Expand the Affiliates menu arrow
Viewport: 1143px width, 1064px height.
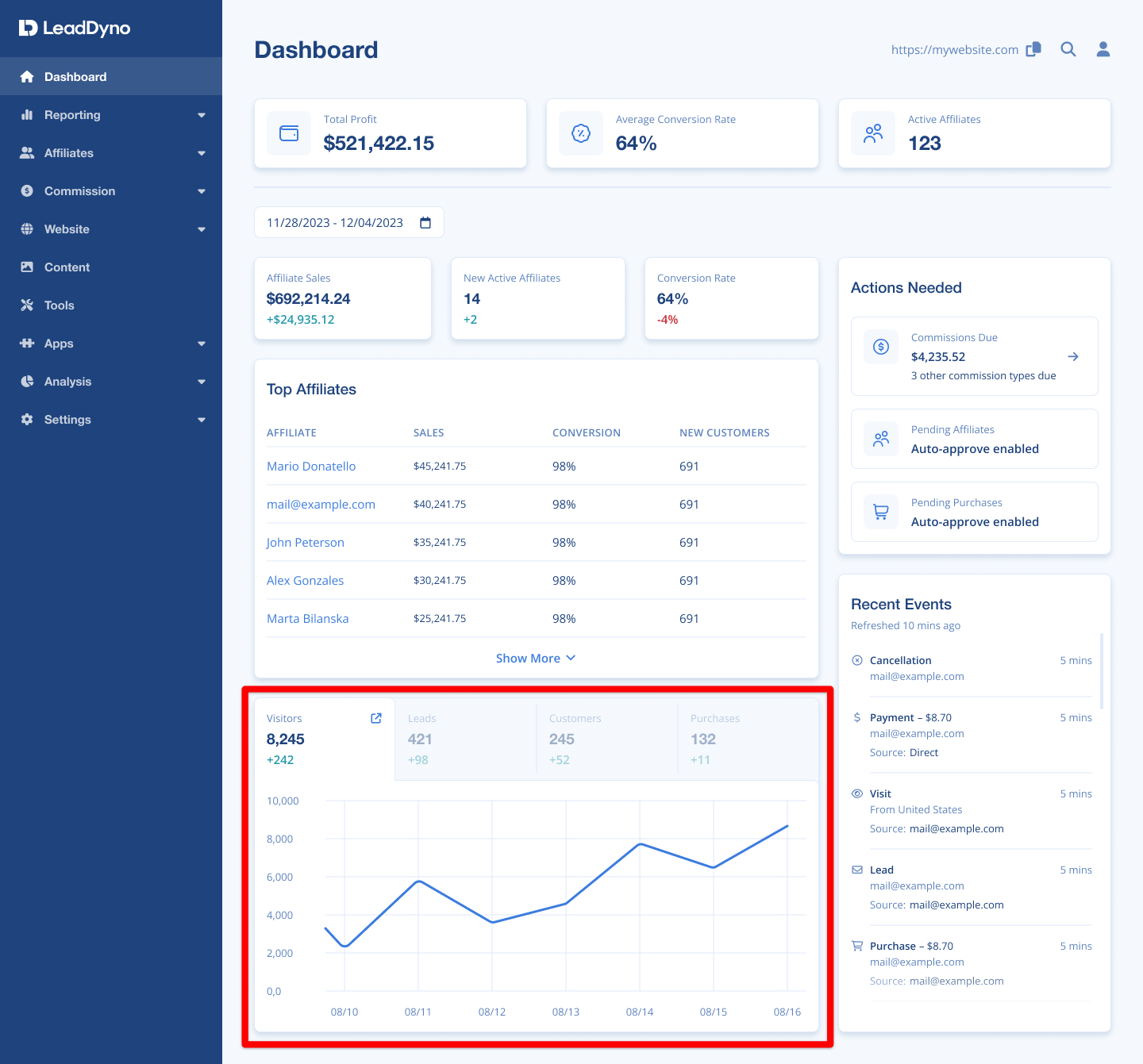[x=202, y=153]
